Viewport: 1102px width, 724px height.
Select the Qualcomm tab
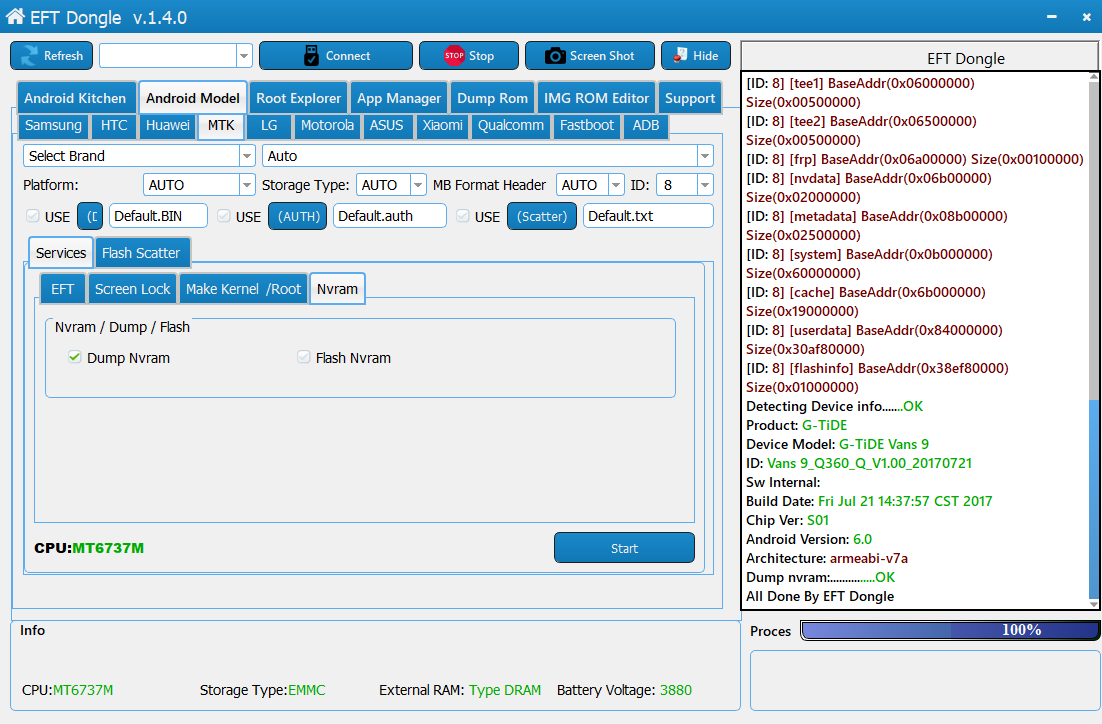[511, 126]
